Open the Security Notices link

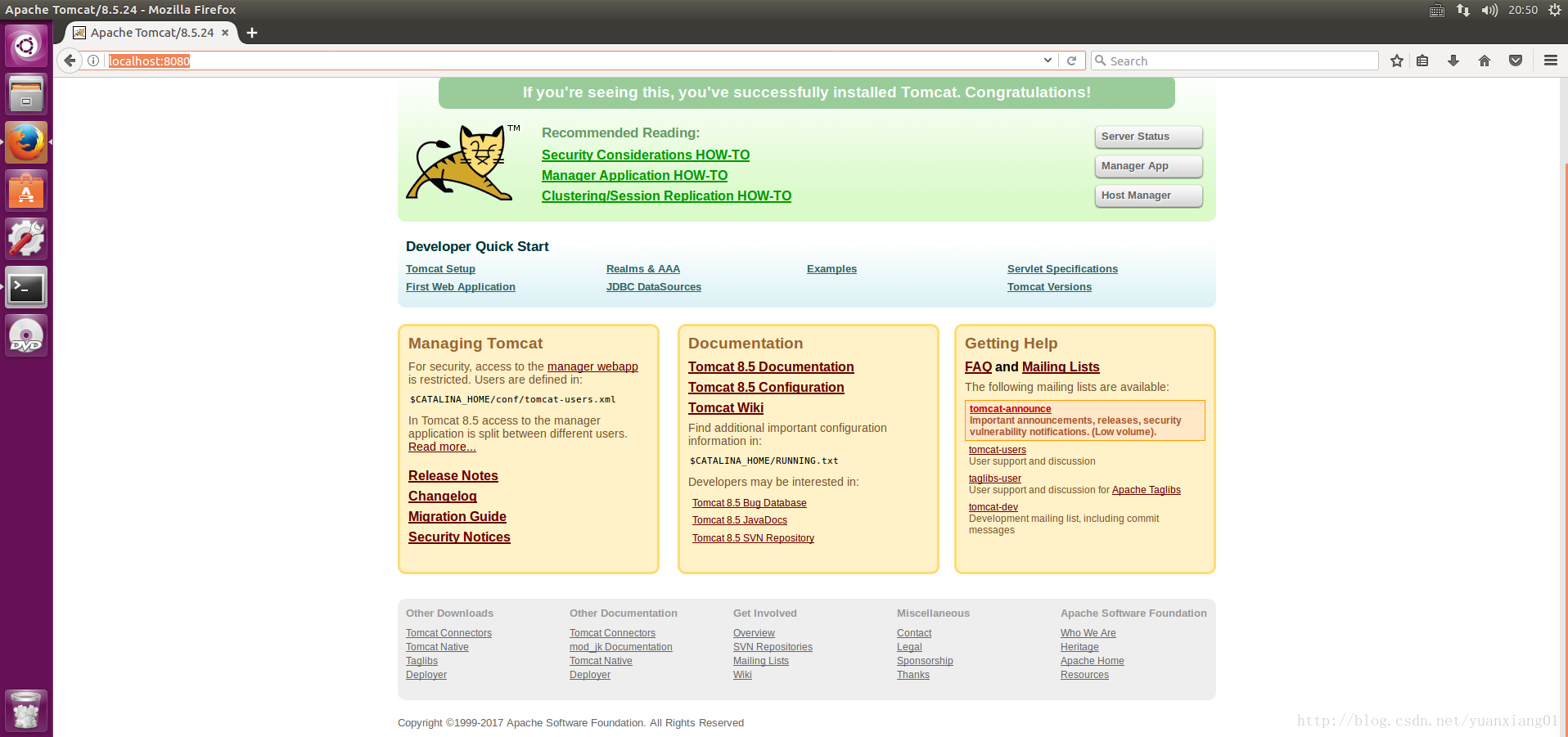(459, 537)
